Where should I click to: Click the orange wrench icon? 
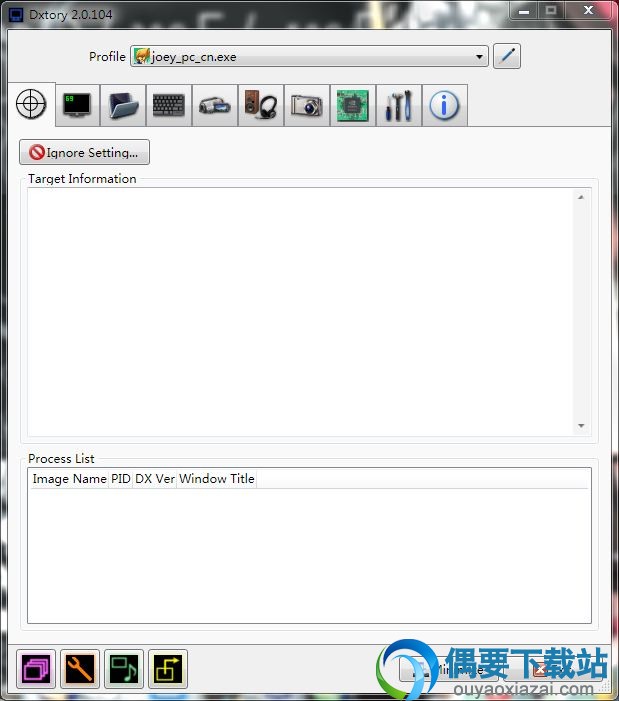[80, 669]
